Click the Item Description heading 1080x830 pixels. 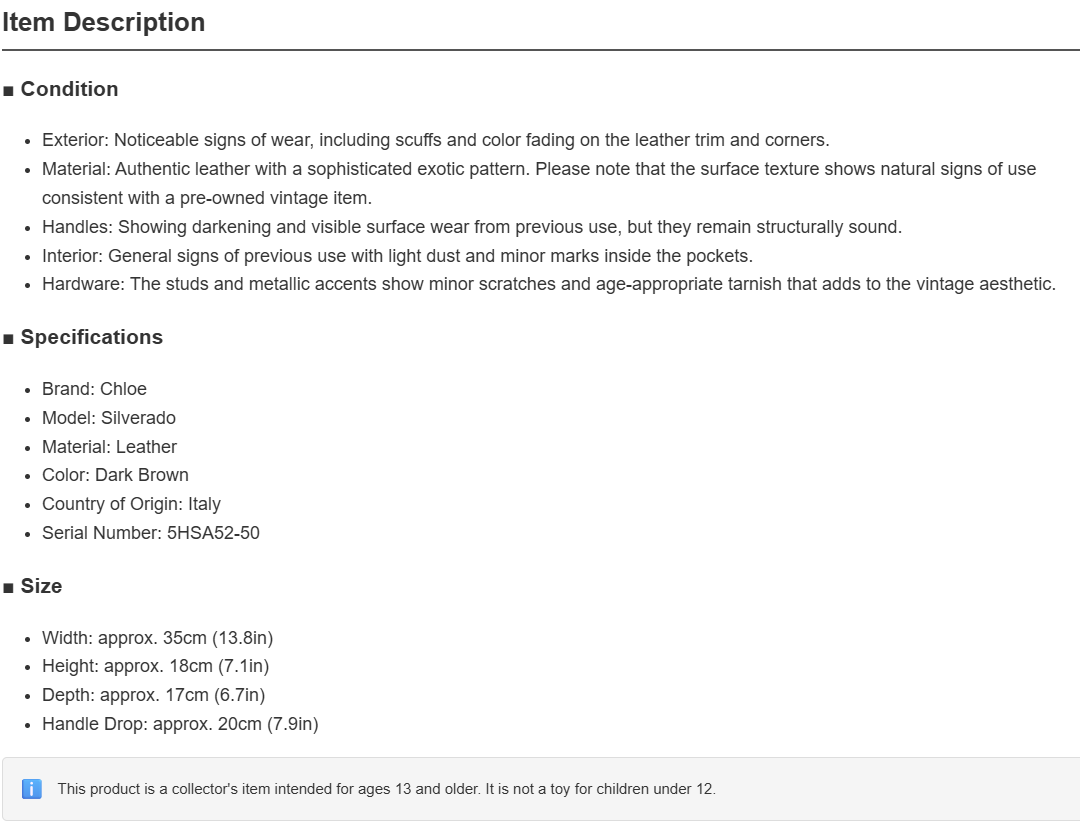103,22
